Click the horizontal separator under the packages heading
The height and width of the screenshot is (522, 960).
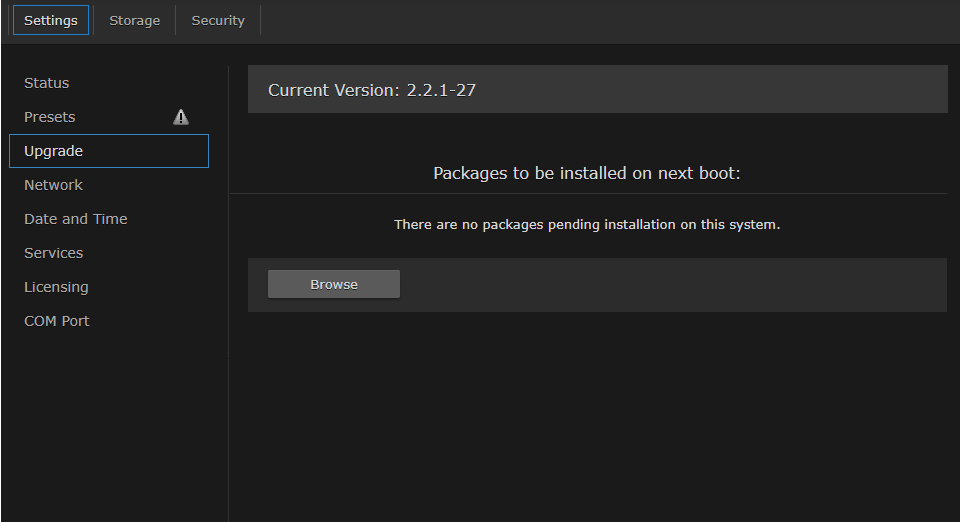[587, 193]
